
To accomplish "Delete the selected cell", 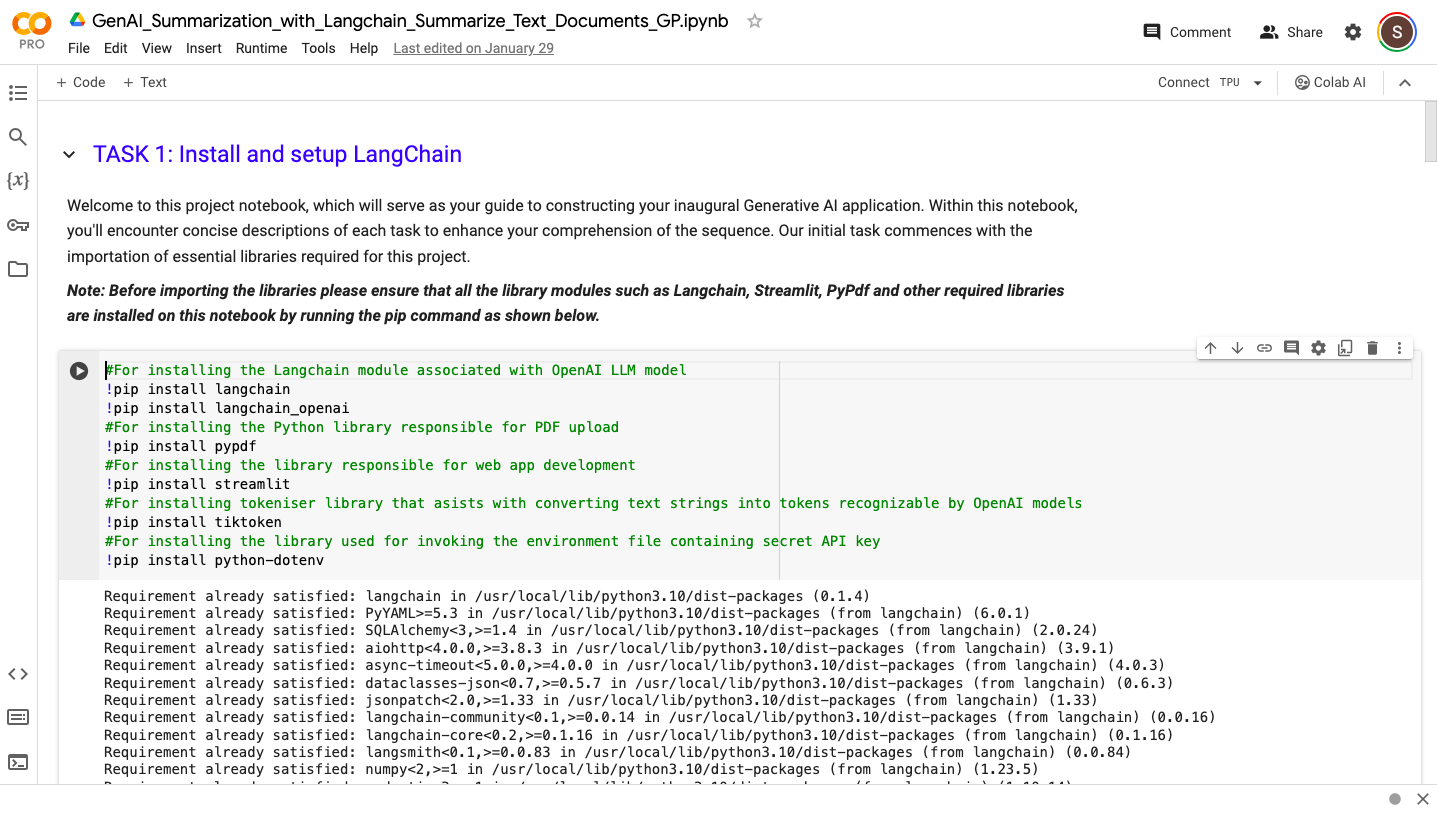I will pyautogui.click(x=1372, y=348).
